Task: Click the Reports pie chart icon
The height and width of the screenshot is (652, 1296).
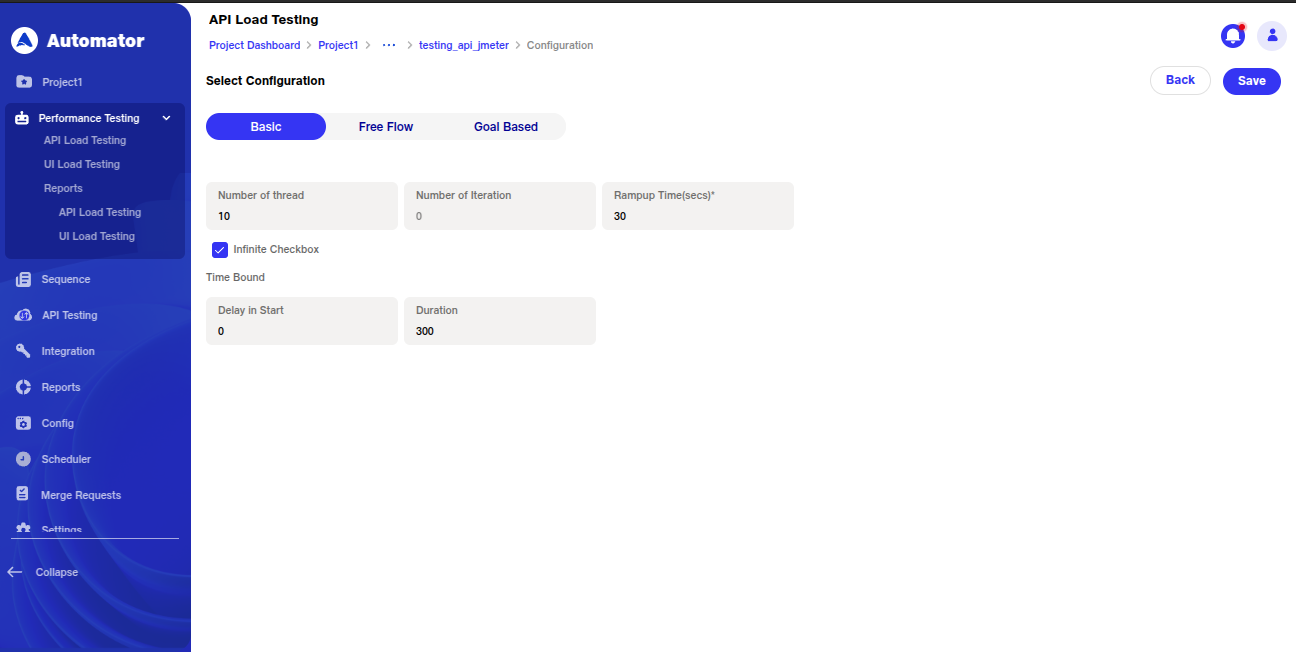Action: tap(24, 387)
